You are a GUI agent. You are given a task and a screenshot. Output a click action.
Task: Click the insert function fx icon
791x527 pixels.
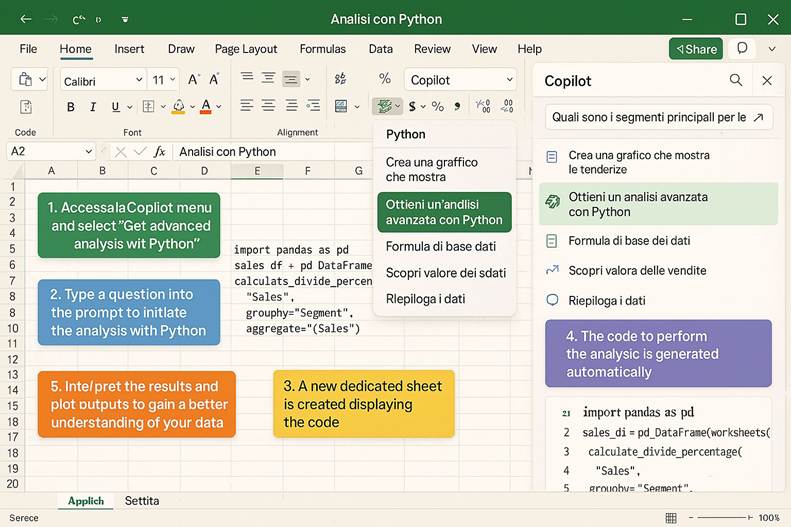tap(159, 152)
